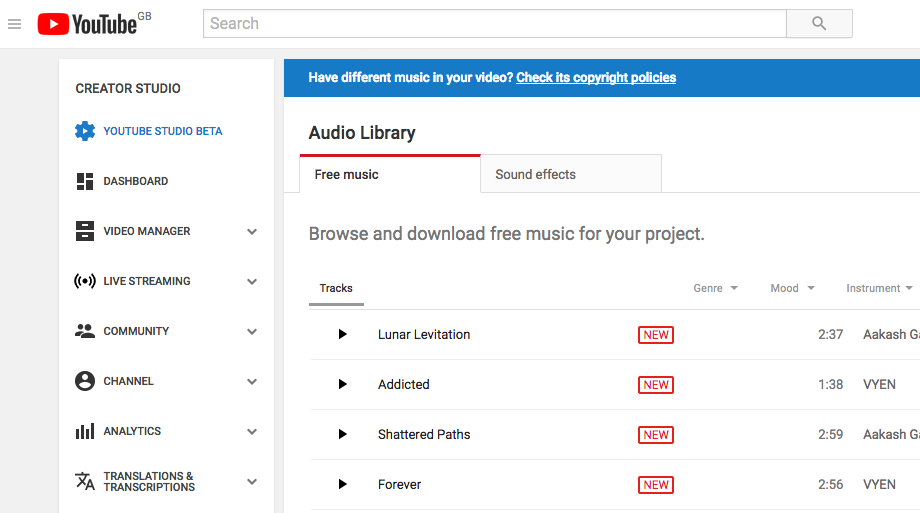The image size is (920, 513).
Task: Switch to the Sound effects tab
Action: tap(571, 174)
